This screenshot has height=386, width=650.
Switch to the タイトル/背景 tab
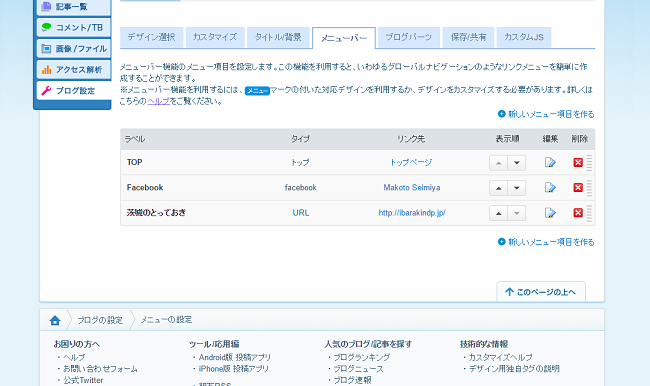(278, 37)
